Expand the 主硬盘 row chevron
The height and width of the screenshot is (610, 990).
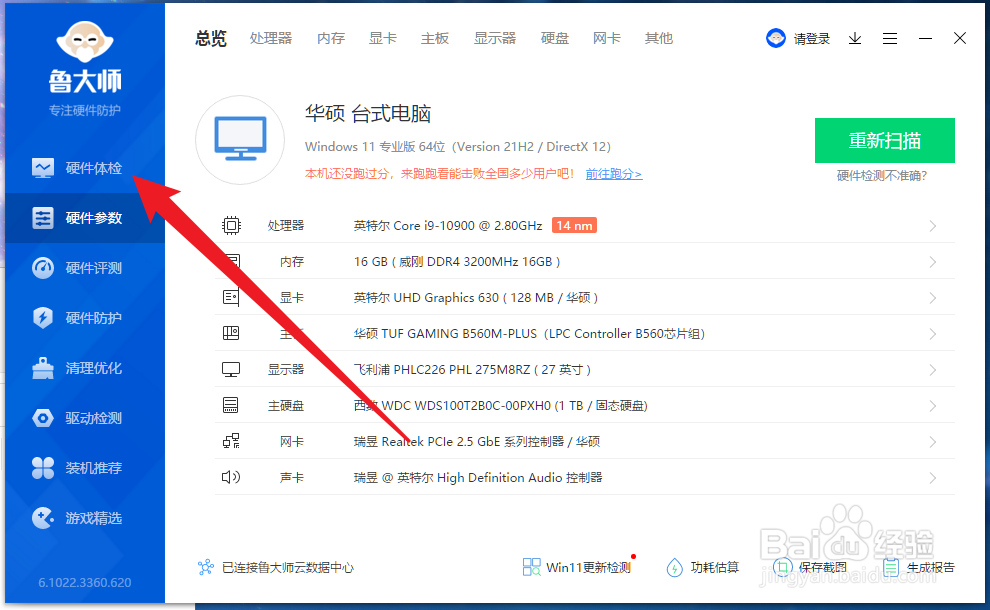[x=933, y=406]
